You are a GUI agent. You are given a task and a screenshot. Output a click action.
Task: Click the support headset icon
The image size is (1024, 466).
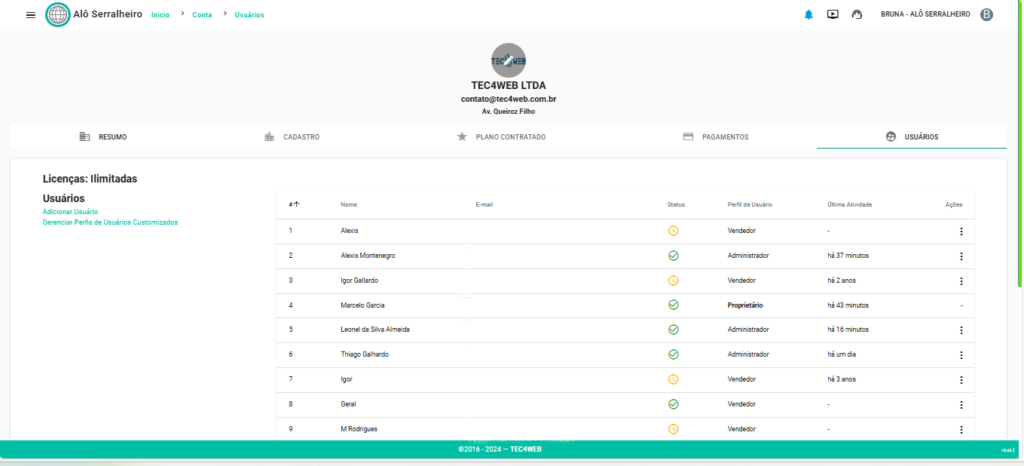tap(857, 15)
